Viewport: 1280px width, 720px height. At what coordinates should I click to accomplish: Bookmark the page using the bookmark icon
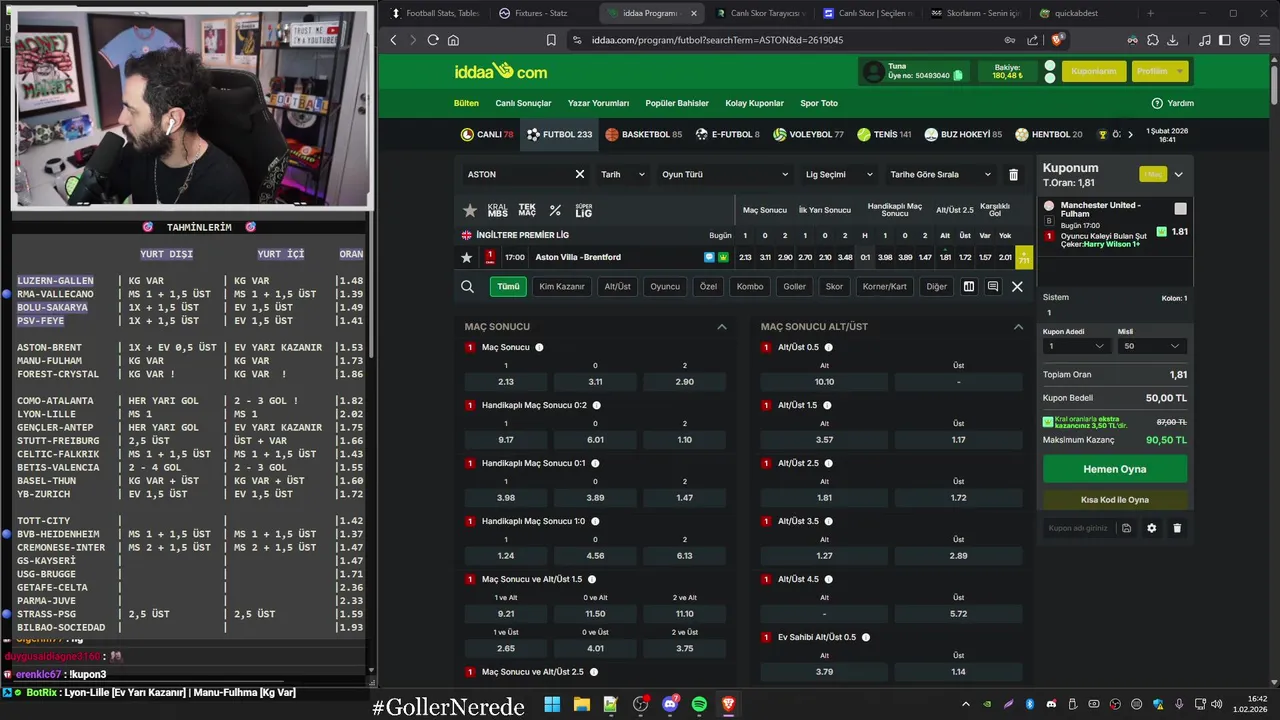pos(551,40)
